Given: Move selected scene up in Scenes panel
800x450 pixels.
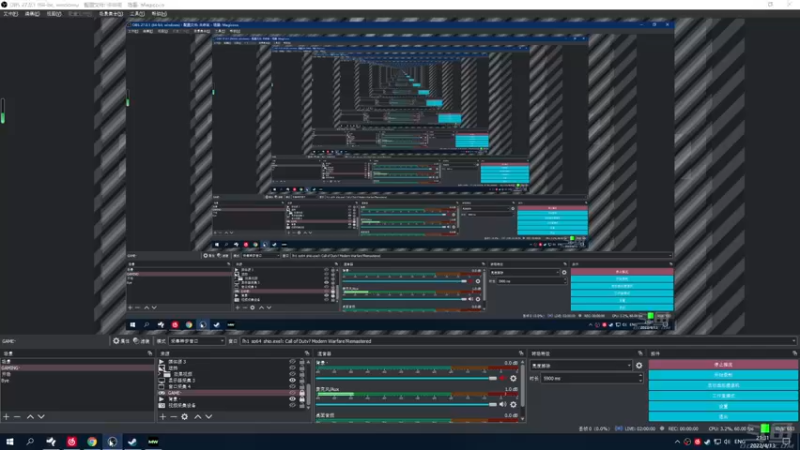Looking at the screenshot, I should (30, 417).
